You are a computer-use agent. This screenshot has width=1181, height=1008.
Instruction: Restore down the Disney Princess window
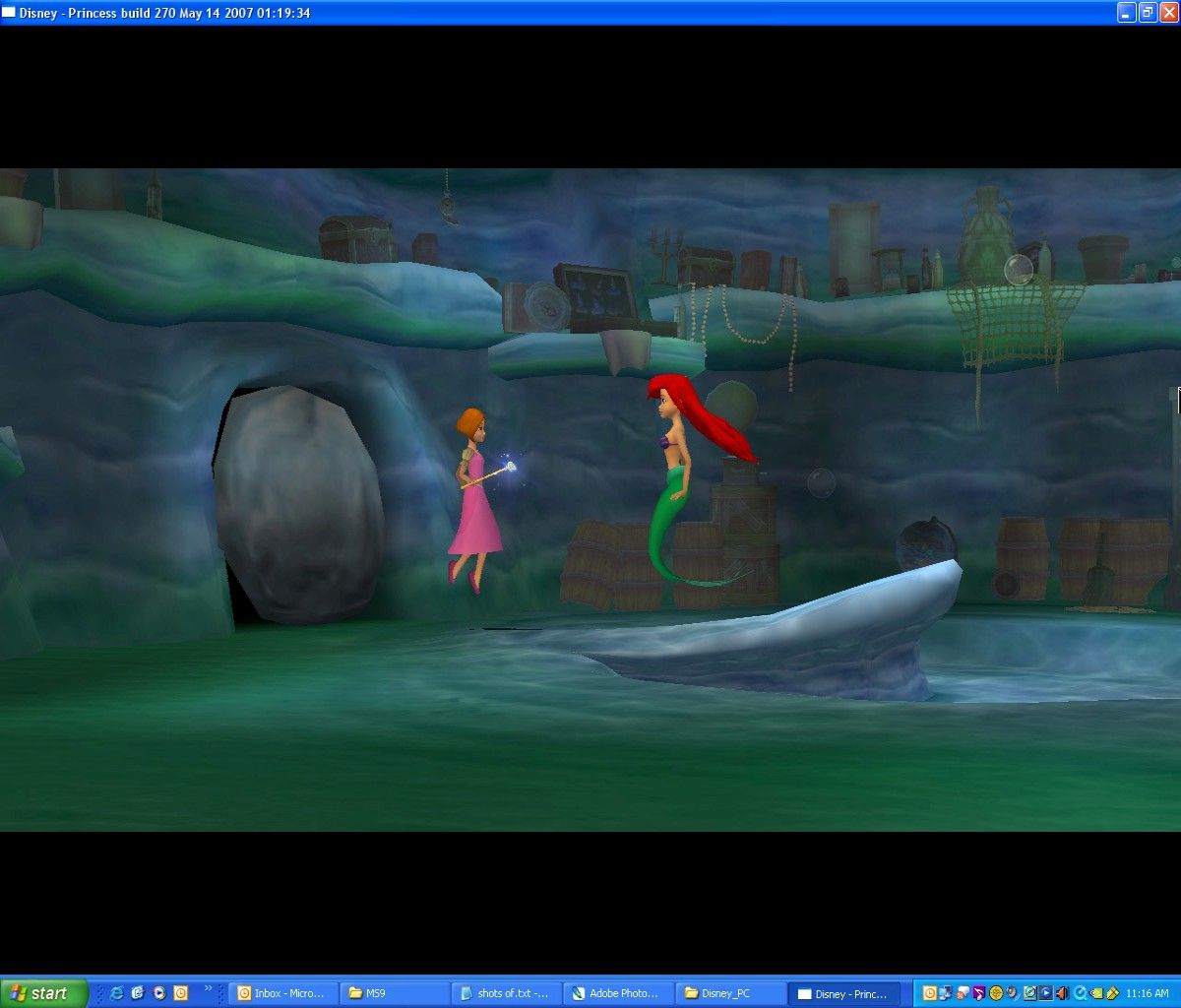(x=1148, y=13)
